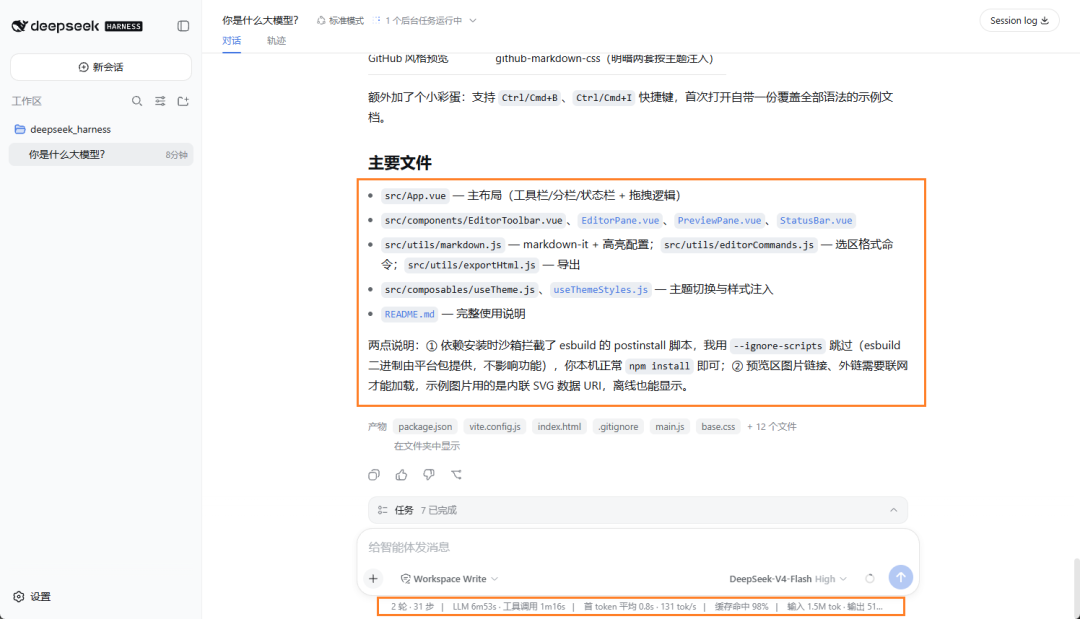Click the src/utils/exportHtml.js code label

[471, 265]
